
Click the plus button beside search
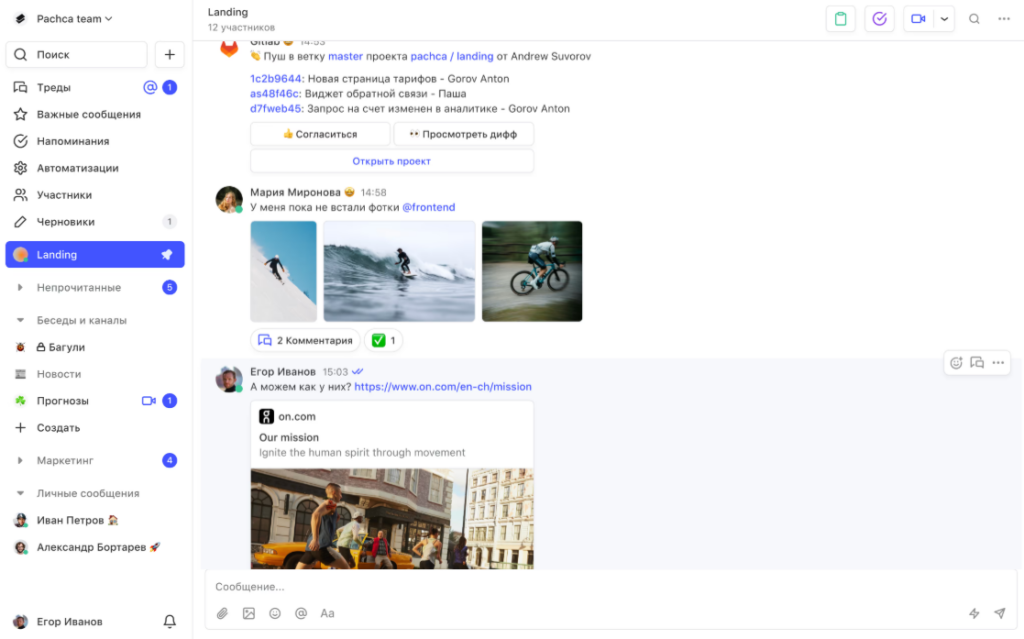pyautogui.click(x=170, y=55)
